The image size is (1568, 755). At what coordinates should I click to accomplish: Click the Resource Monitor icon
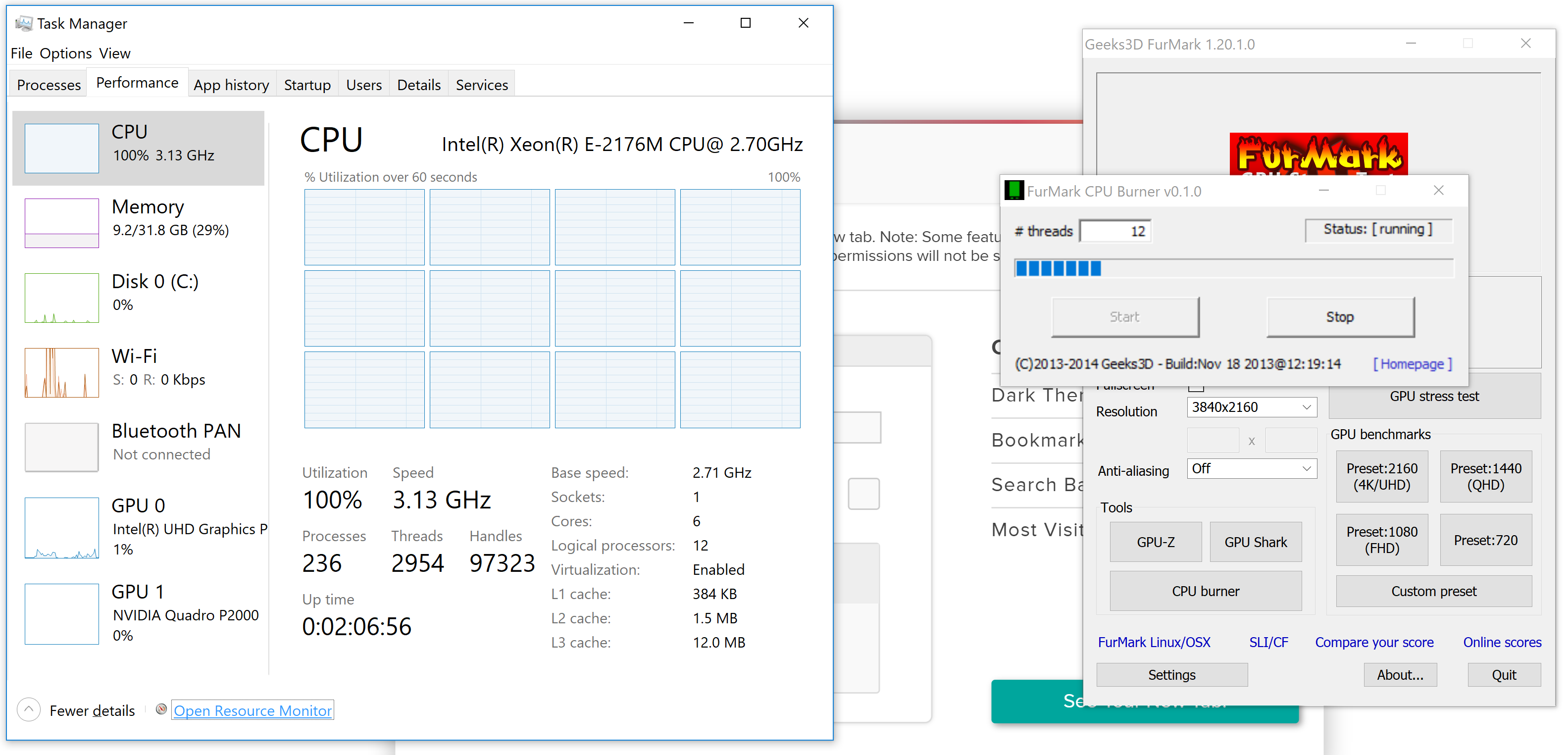[x=161, y=709]
